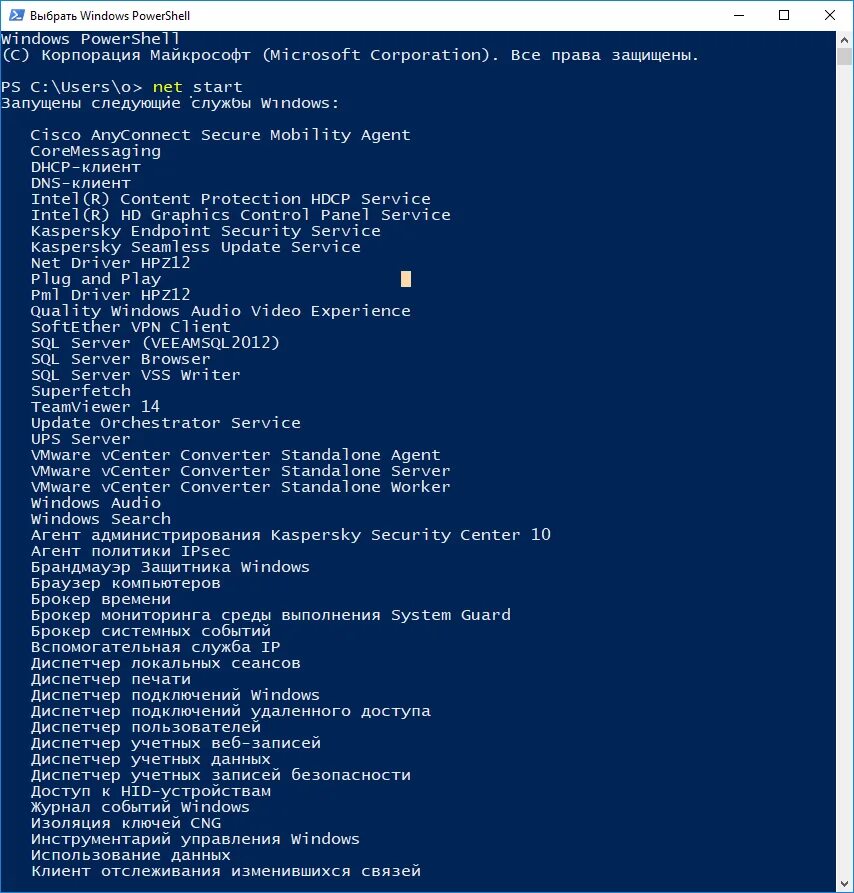Click the 'Windows Audio' line
The height and width of the screenshot is (893, 854).
click(x=96, y=503)
